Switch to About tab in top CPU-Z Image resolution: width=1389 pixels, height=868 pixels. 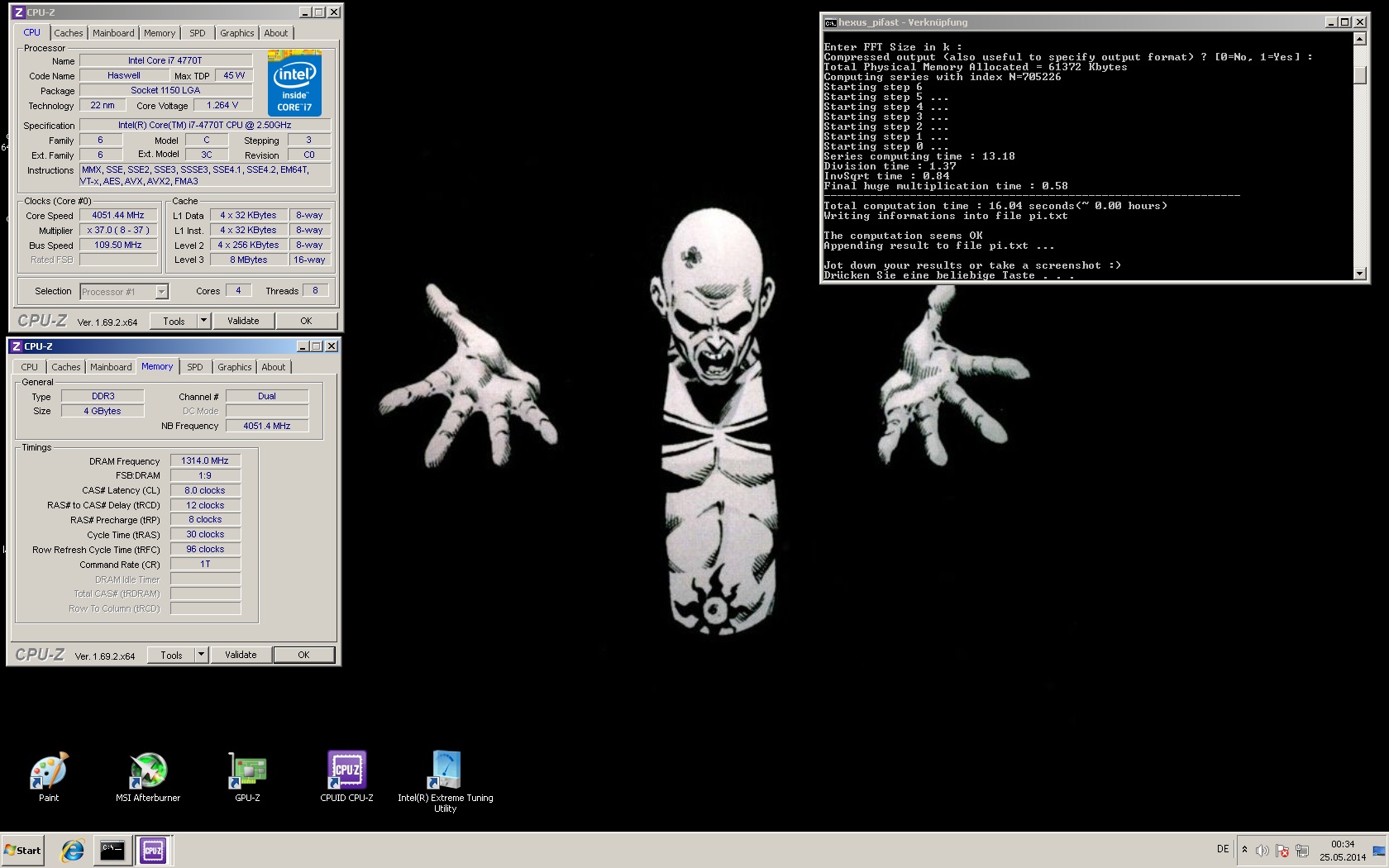pos(276,33)
